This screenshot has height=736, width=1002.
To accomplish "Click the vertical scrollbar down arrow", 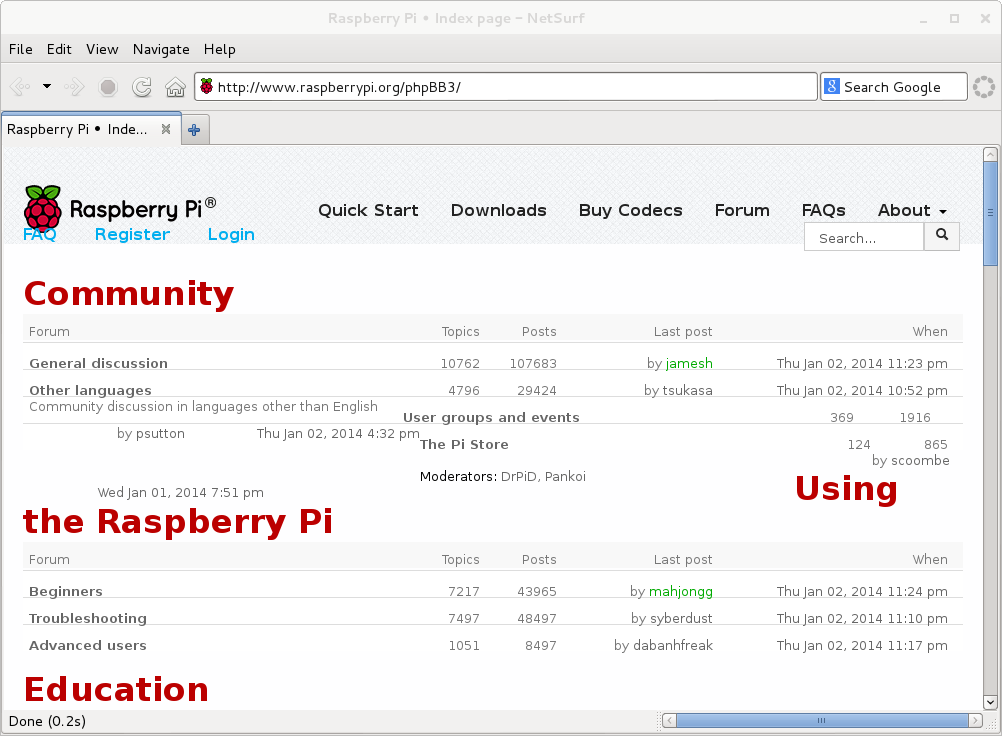I will click(x=990, y=702).
